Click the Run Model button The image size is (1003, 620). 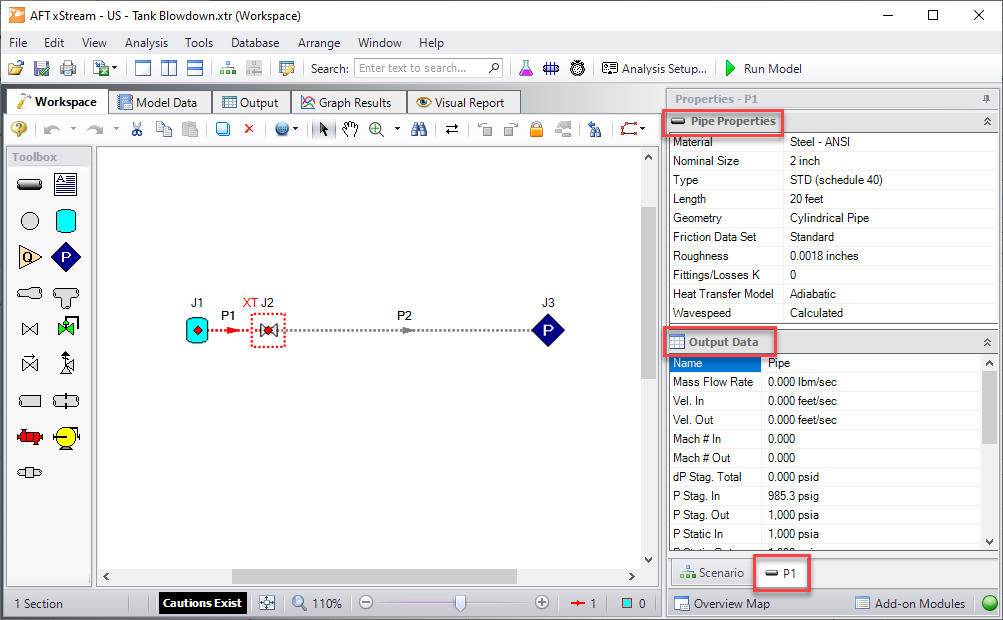click(762, 68)
